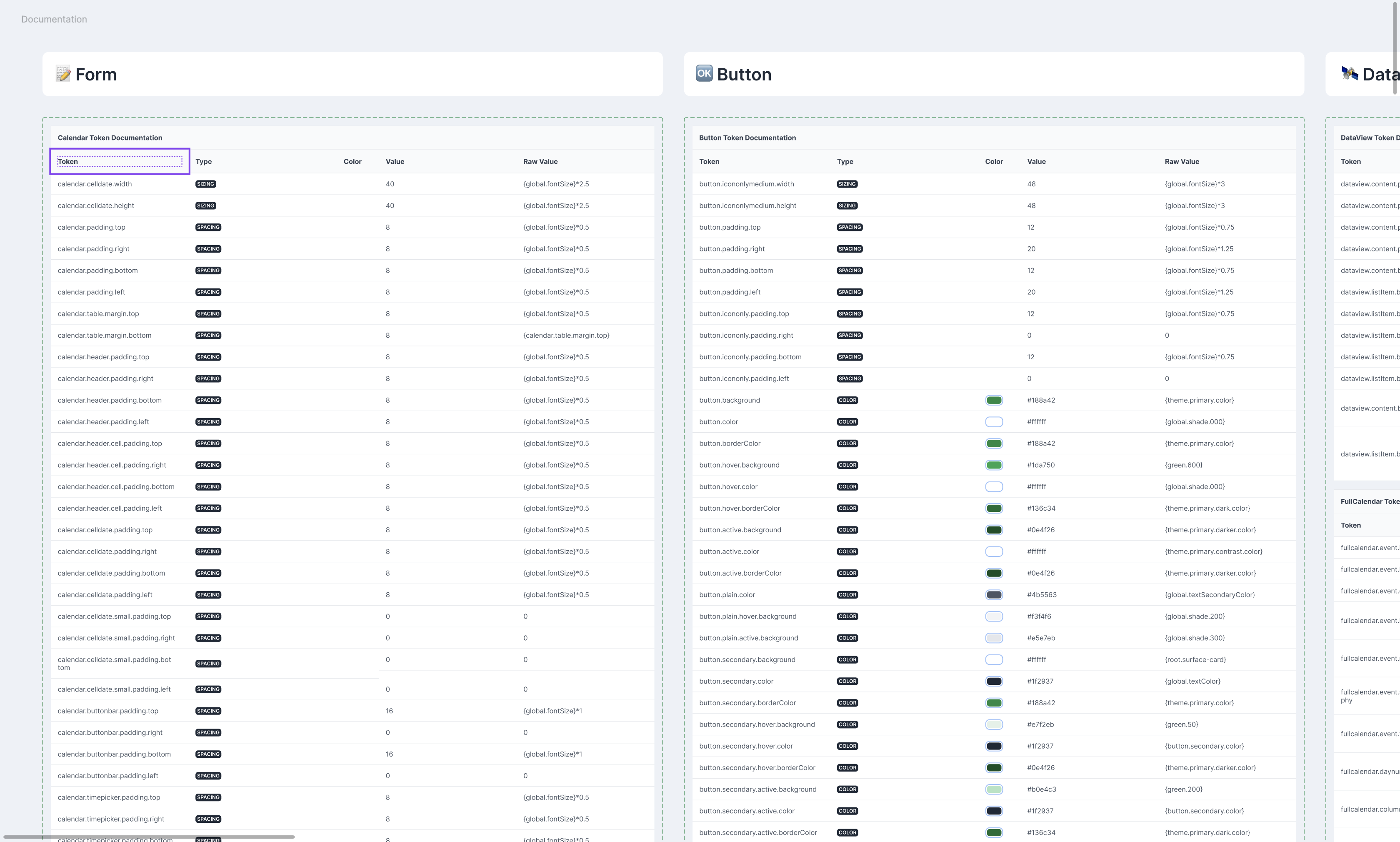Click SPACING badge for calendar.celldate.small.padding.bottom
Image resolution: width=1400 pixels, height=842 pixels.
pyautogui.click(x=208, y=664)
